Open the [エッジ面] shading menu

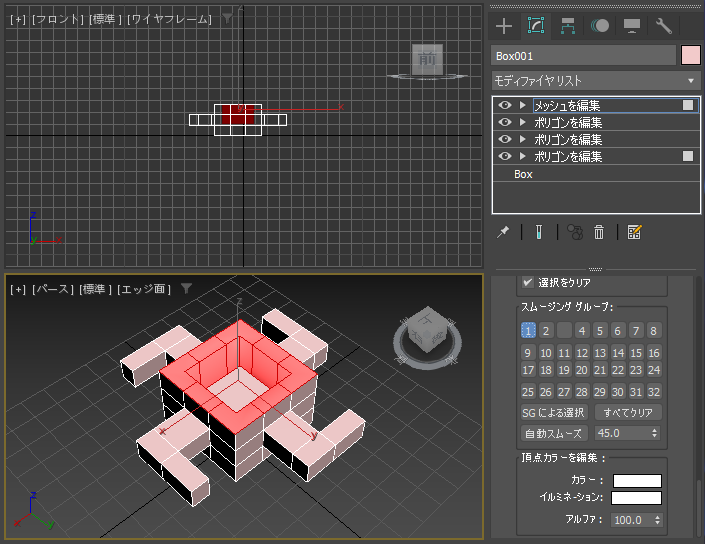coord(144,289)
